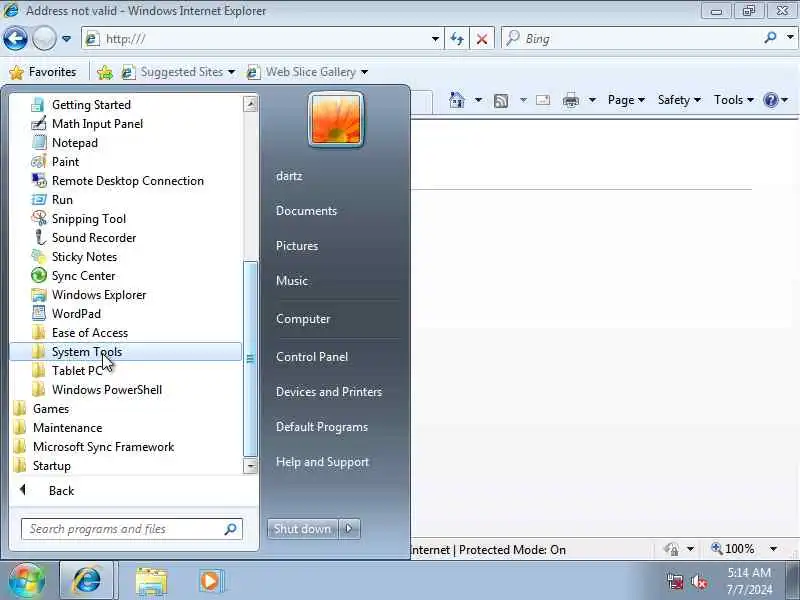Click the Home icon in command bar

(x=457, y=100)
